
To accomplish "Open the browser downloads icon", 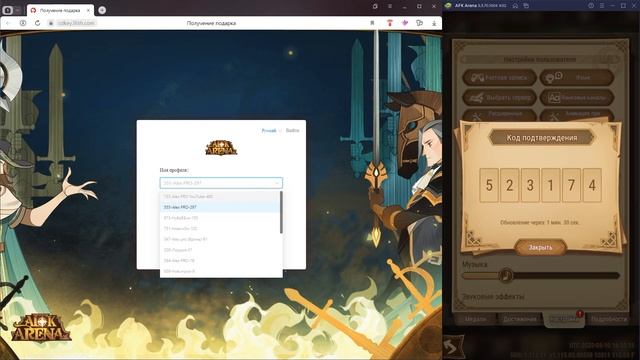I will click(434, 23).
